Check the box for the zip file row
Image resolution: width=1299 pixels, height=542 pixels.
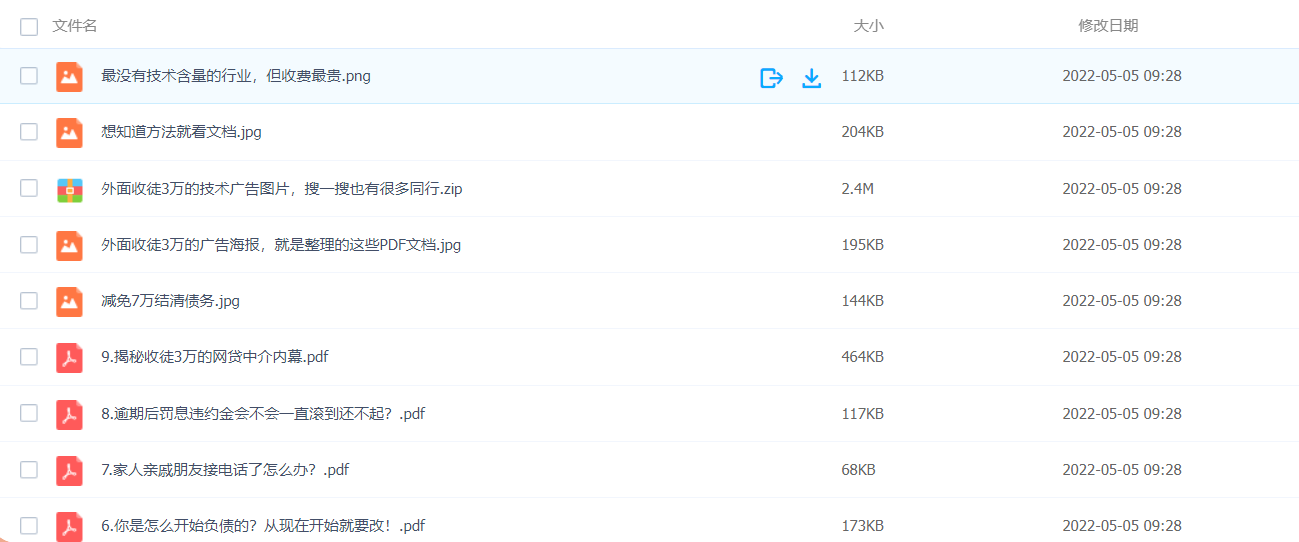(29, 189)
